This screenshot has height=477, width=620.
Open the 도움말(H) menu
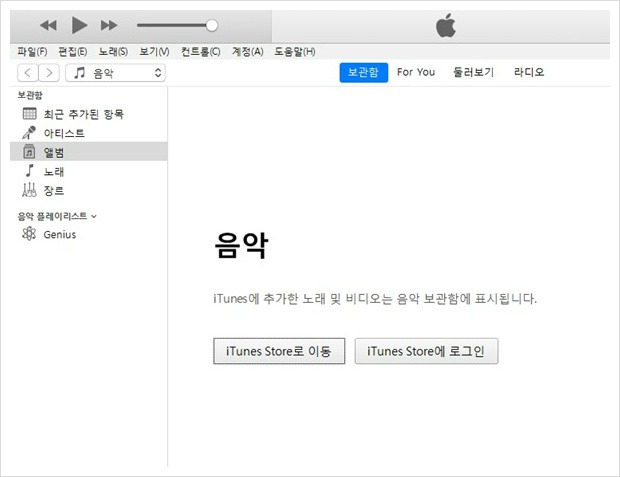295,51
